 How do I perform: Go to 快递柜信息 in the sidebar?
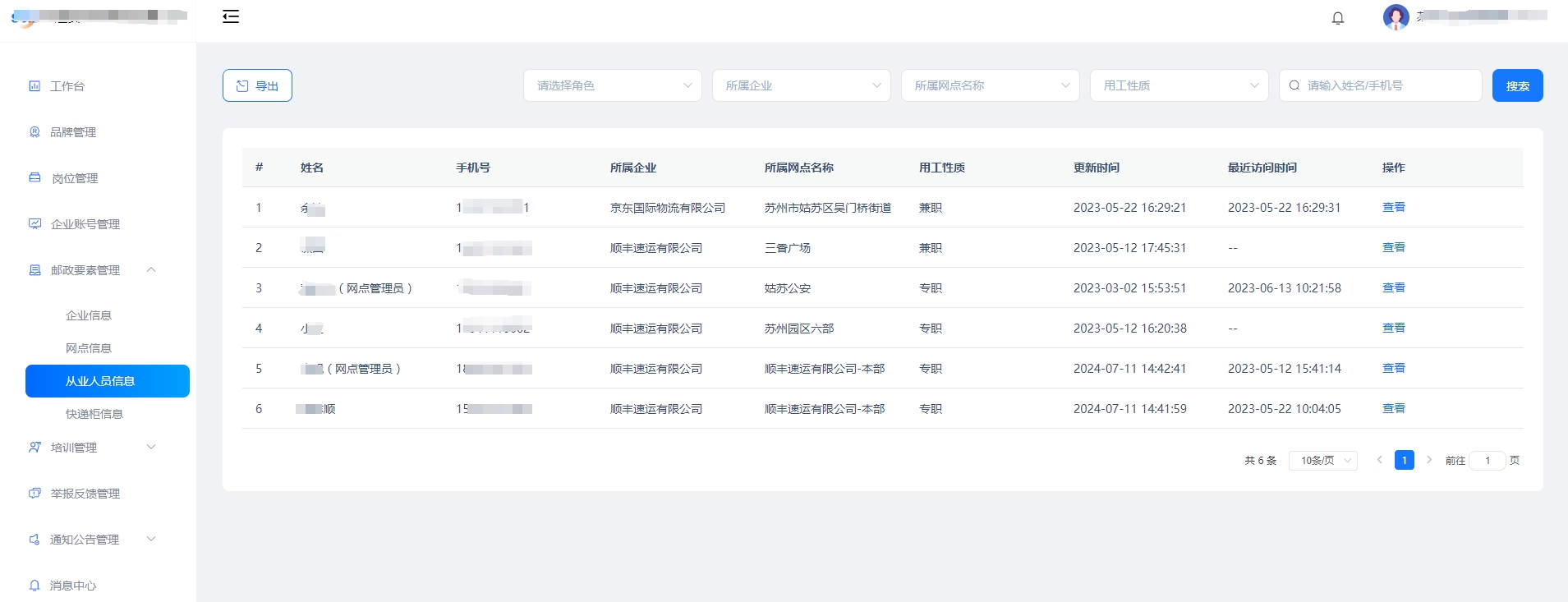point(94,414)
